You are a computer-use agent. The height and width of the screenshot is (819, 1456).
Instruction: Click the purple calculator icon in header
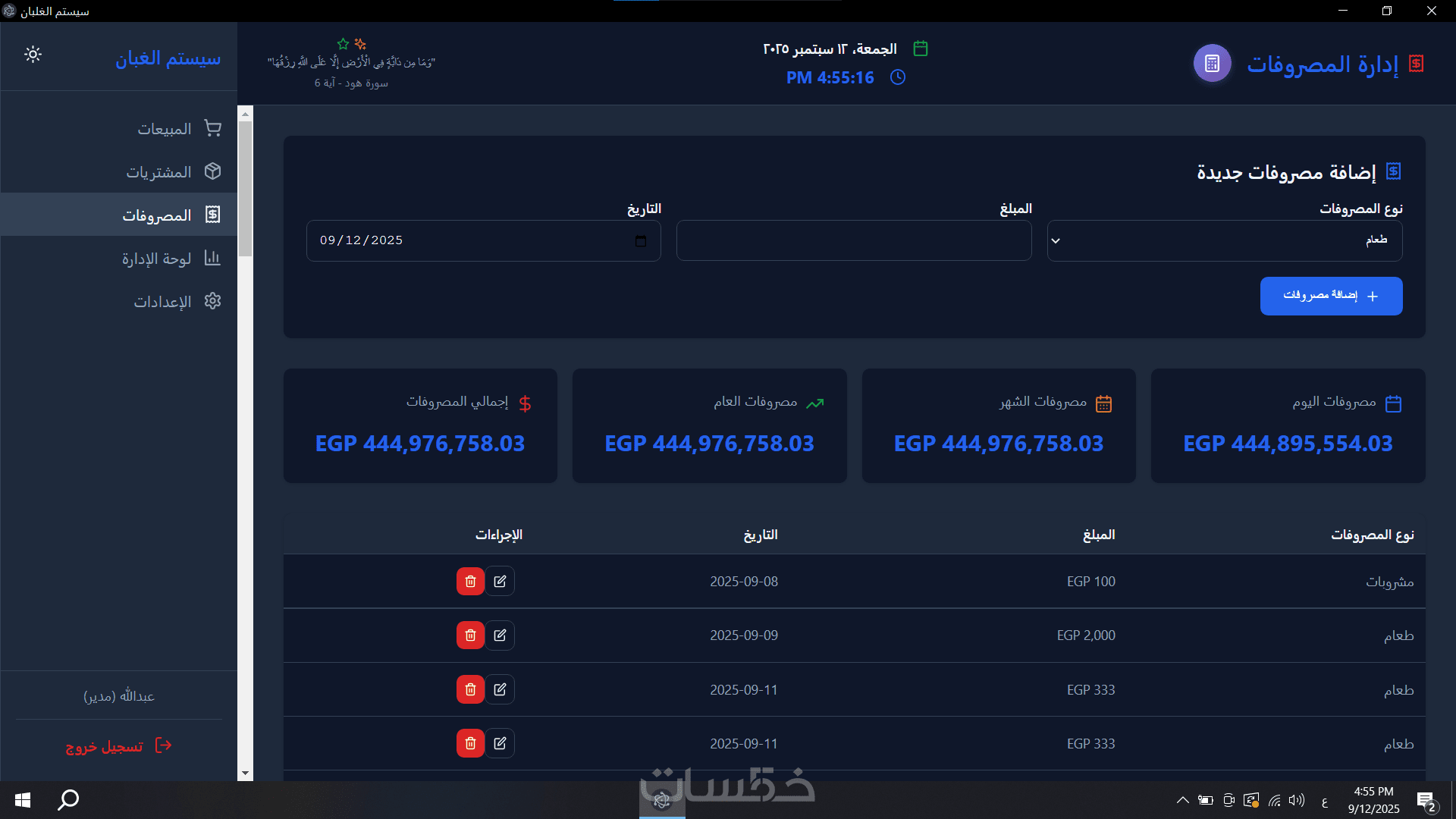tap(1212, 64)
